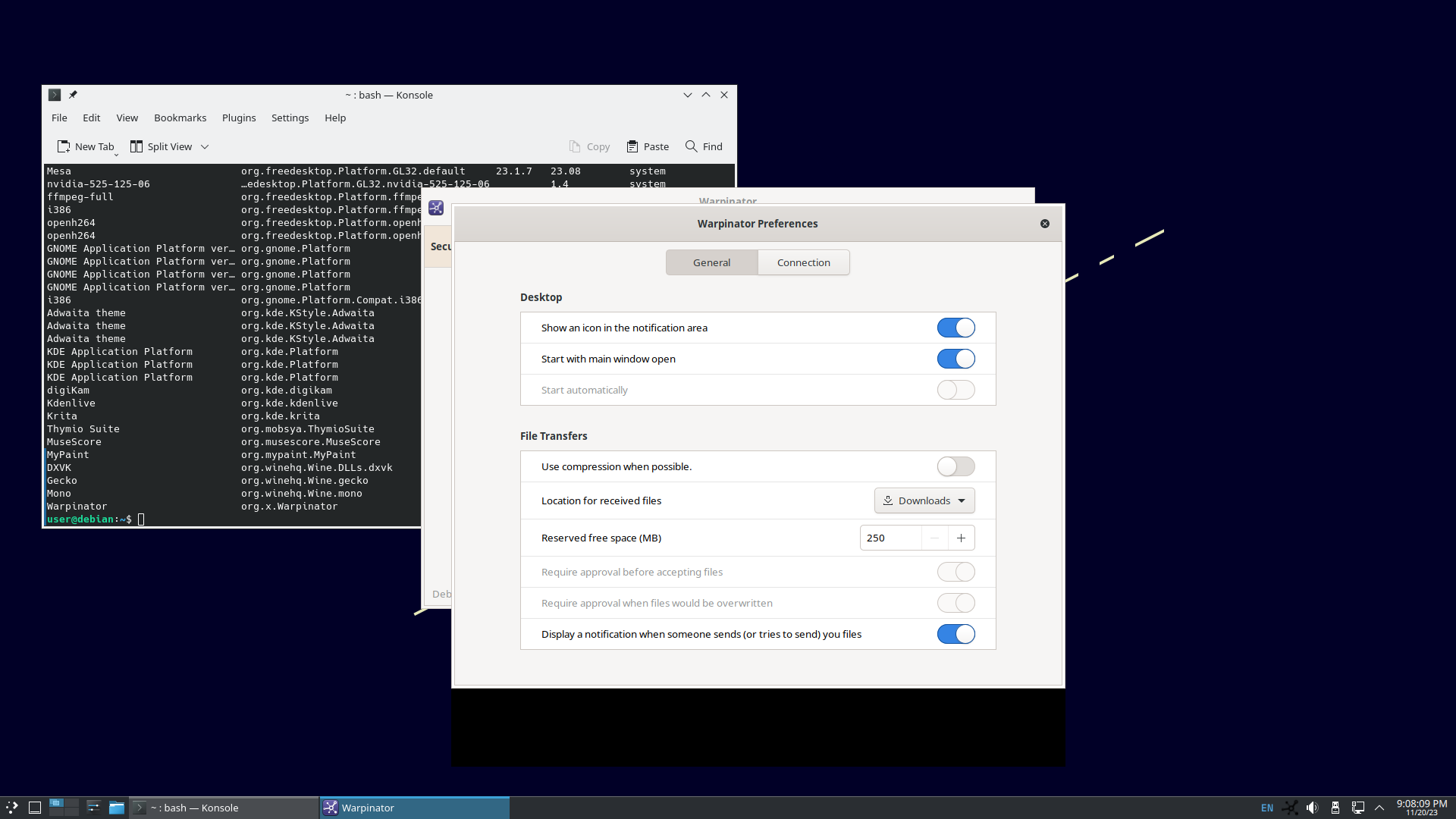Image resolution: width=1456 pixels, height=819 pixels.
Task: Enable Use compression when possible
Action: (955, 466)
